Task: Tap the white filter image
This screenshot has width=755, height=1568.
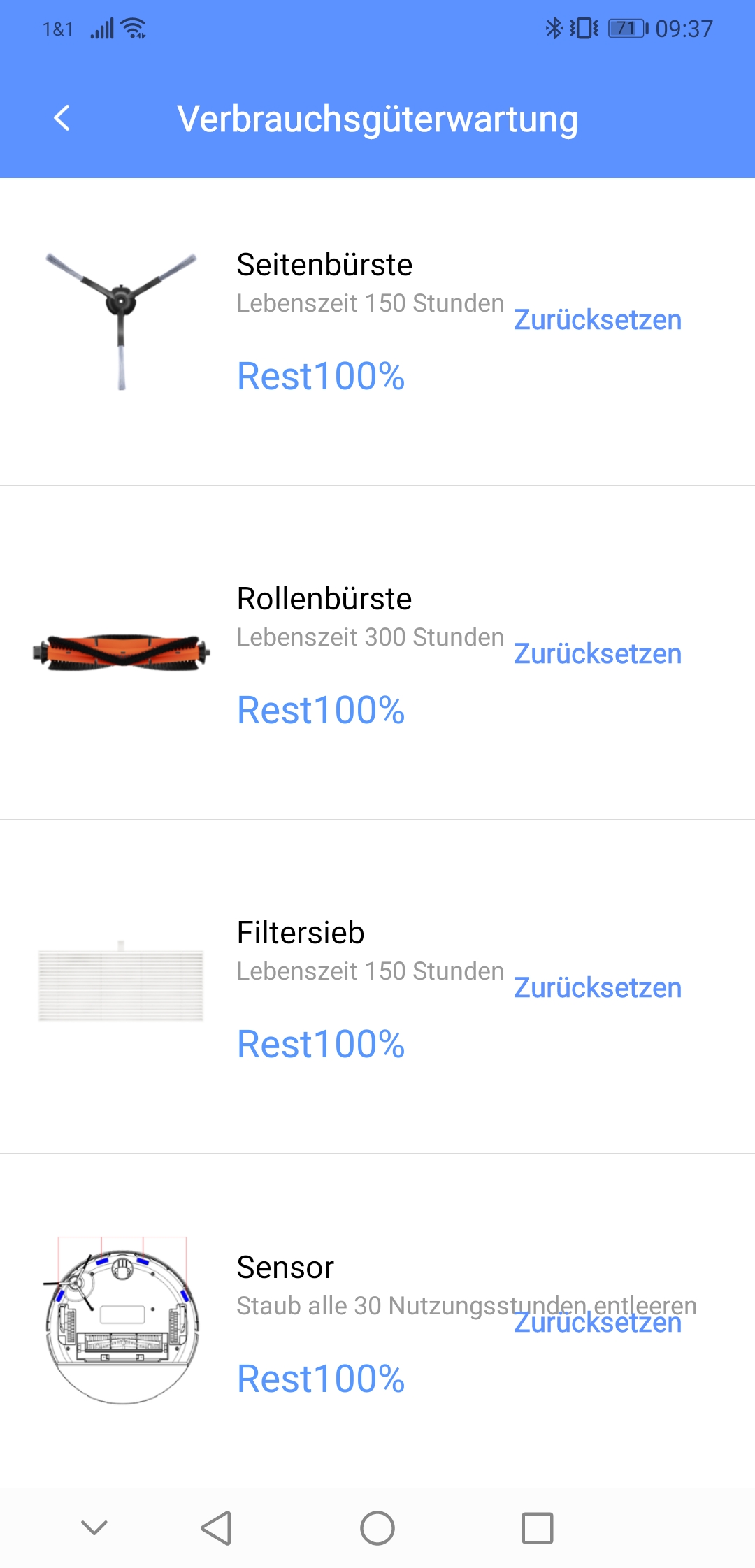Action: point(121,984)
